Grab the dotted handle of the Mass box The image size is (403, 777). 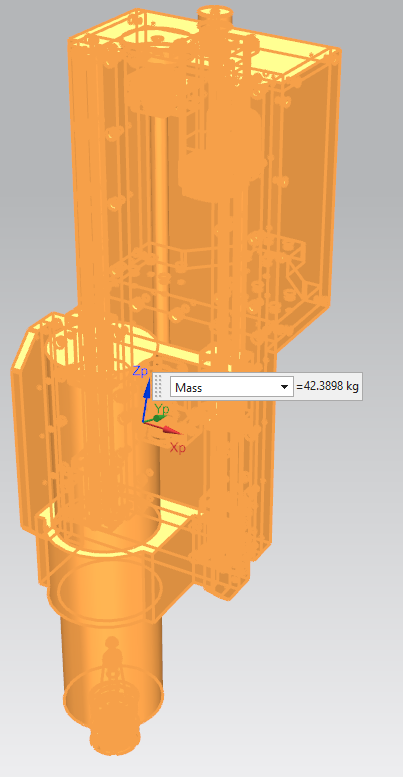(x=159, y=387)
